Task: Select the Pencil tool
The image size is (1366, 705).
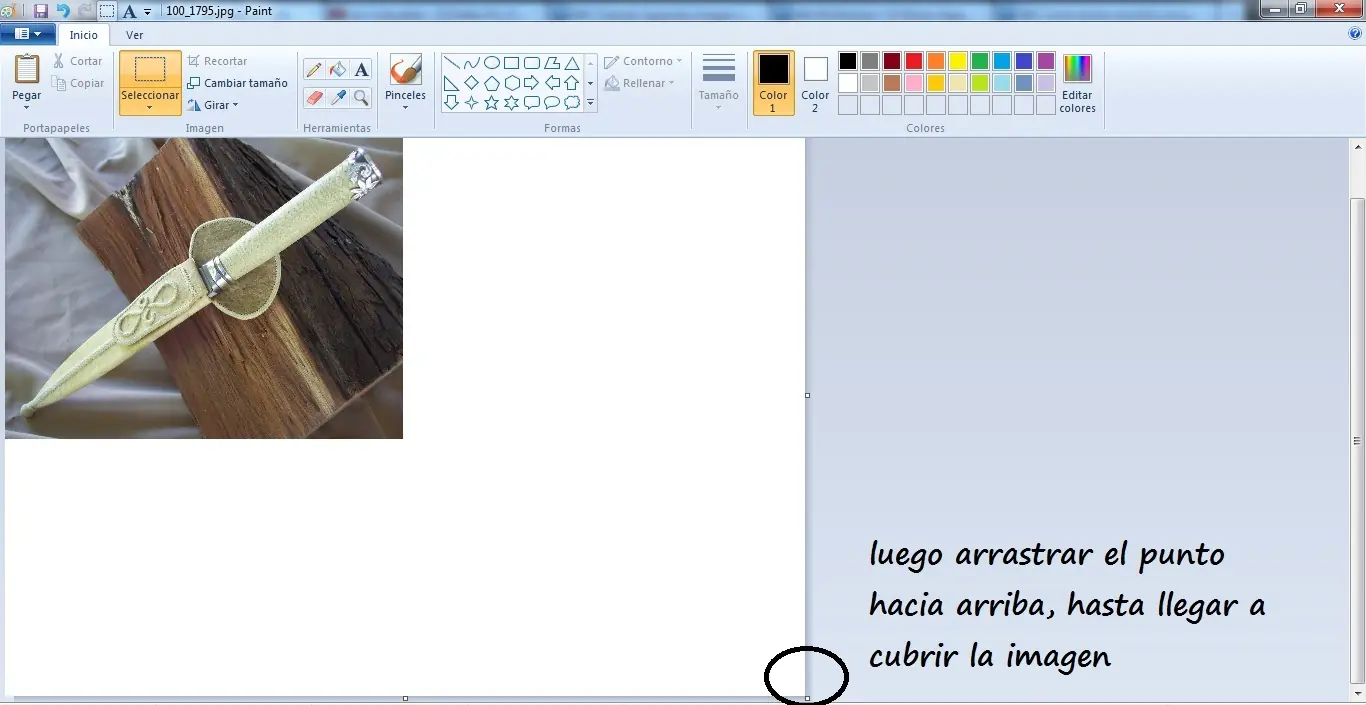Action: point(314,70)
